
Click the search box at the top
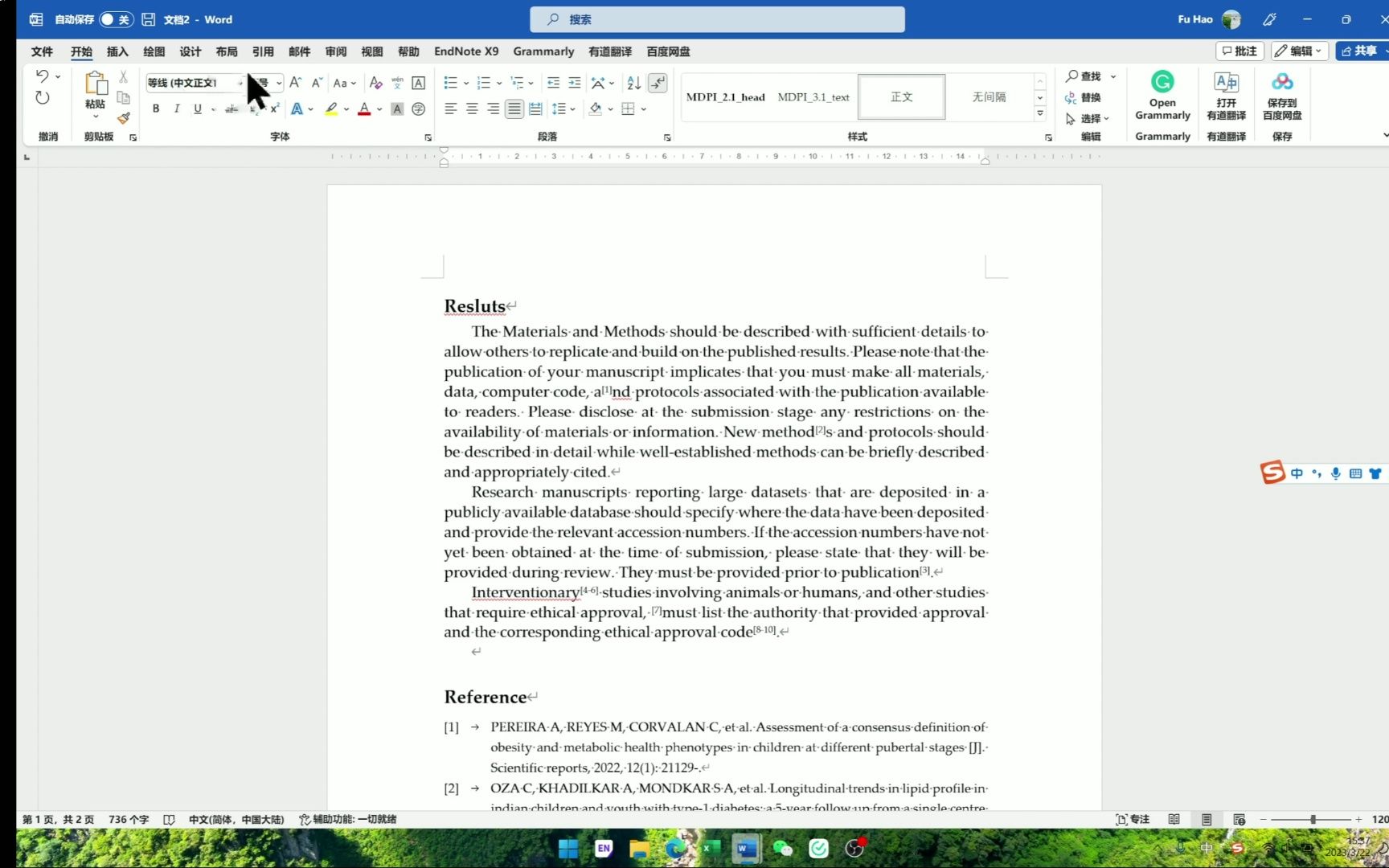716,19
